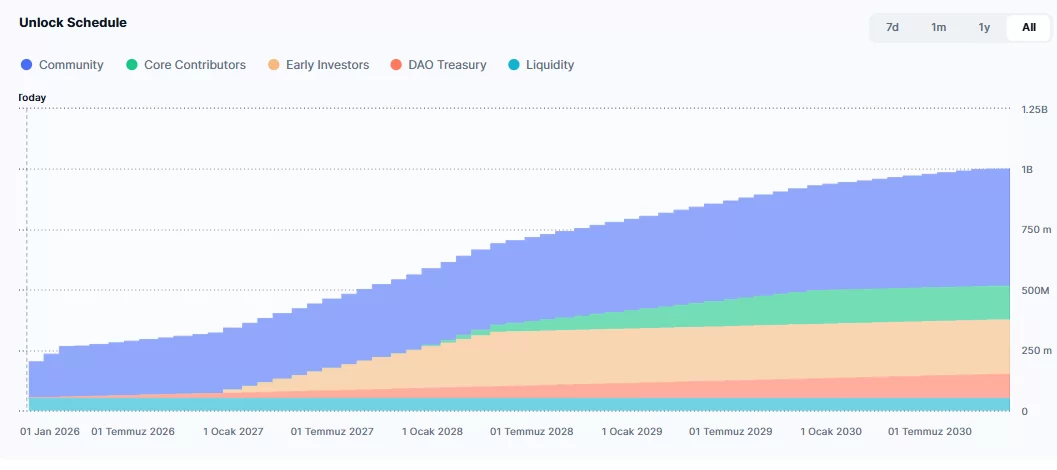Toggle the Liquidity legend text
This screenshot has width=1057, height=470.
(550, 65)
